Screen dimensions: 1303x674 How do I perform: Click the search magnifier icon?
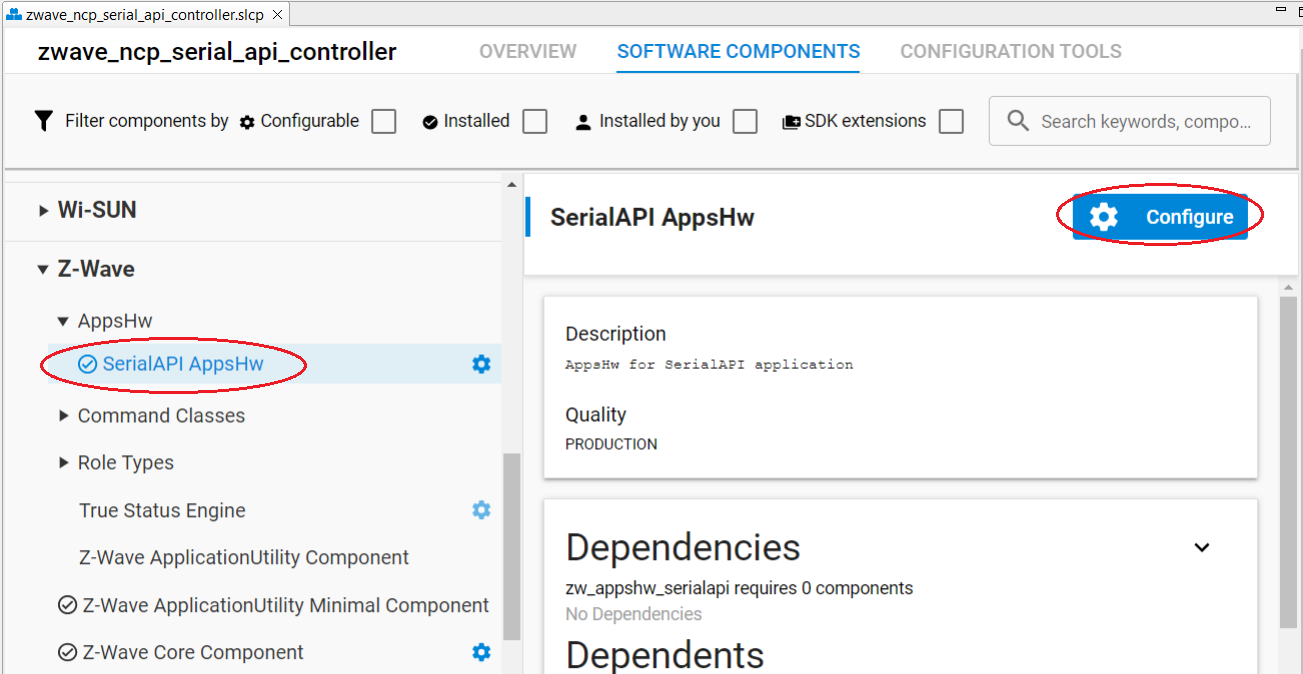(x=1018, y=120)
